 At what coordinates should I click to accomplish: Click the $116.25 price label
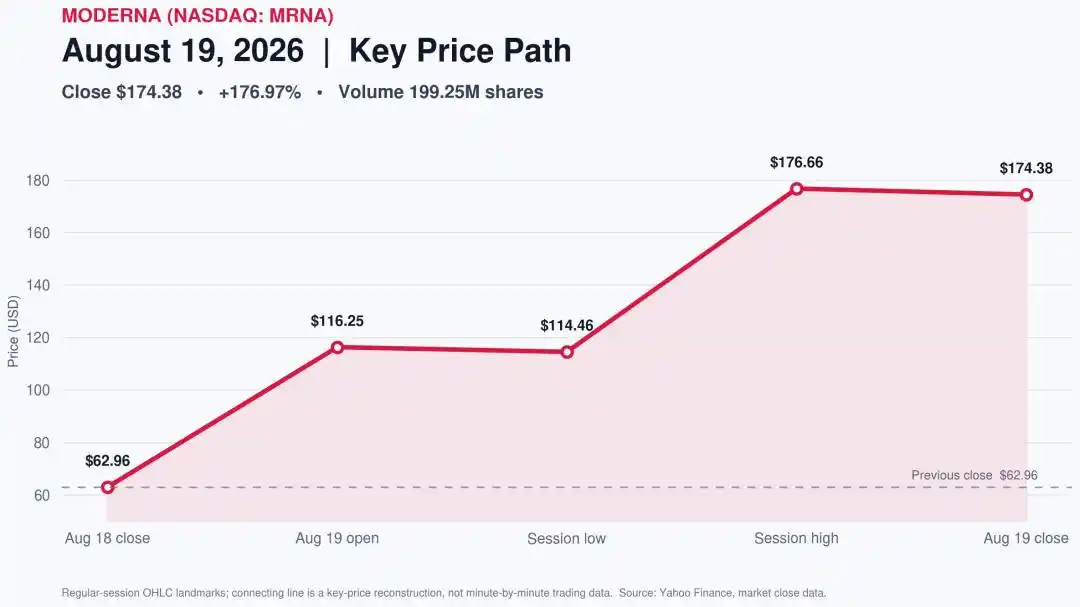coord(337,321)
